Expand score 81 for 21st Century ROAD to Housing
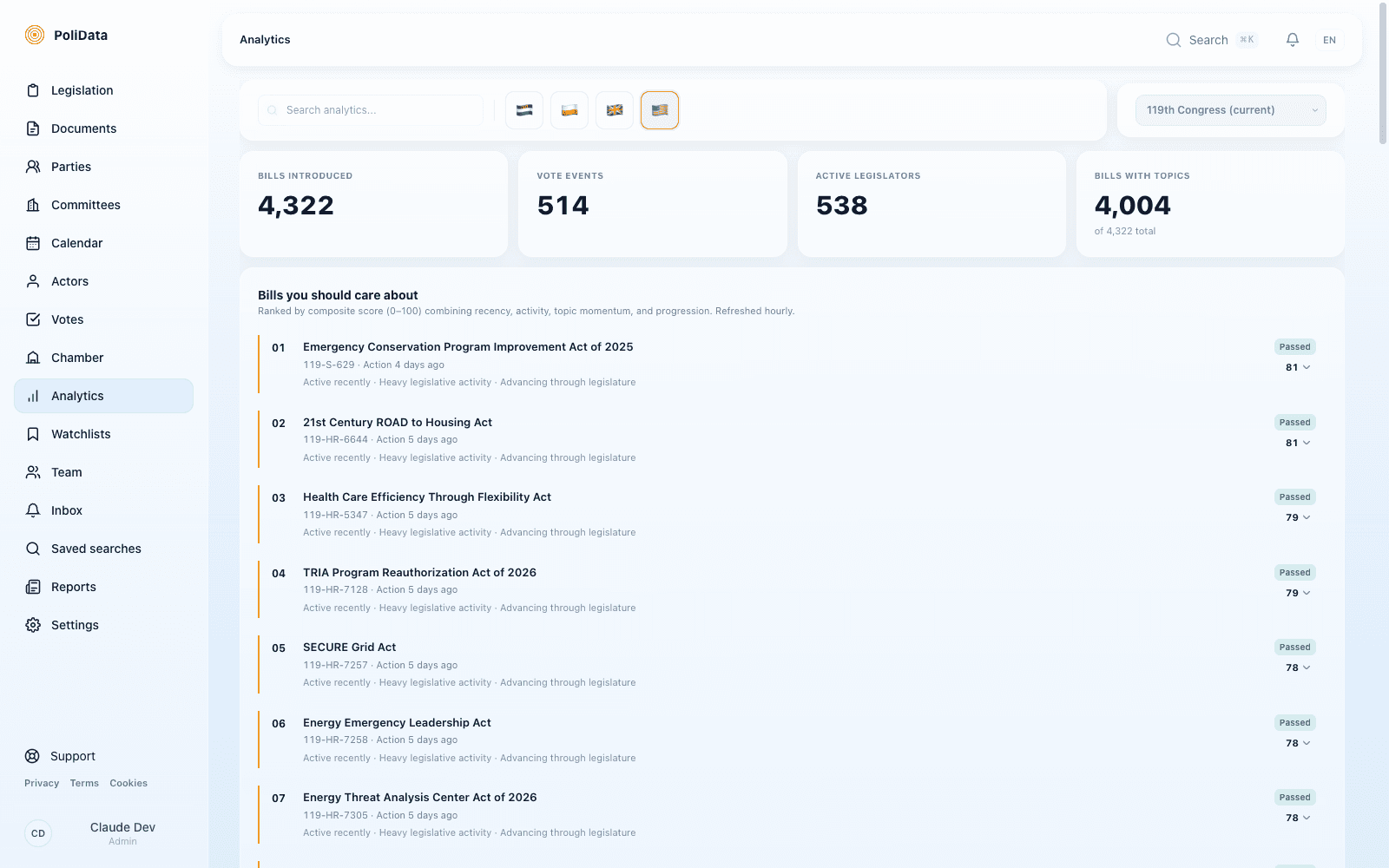 pyautogui.click(x=1298, y=443)
